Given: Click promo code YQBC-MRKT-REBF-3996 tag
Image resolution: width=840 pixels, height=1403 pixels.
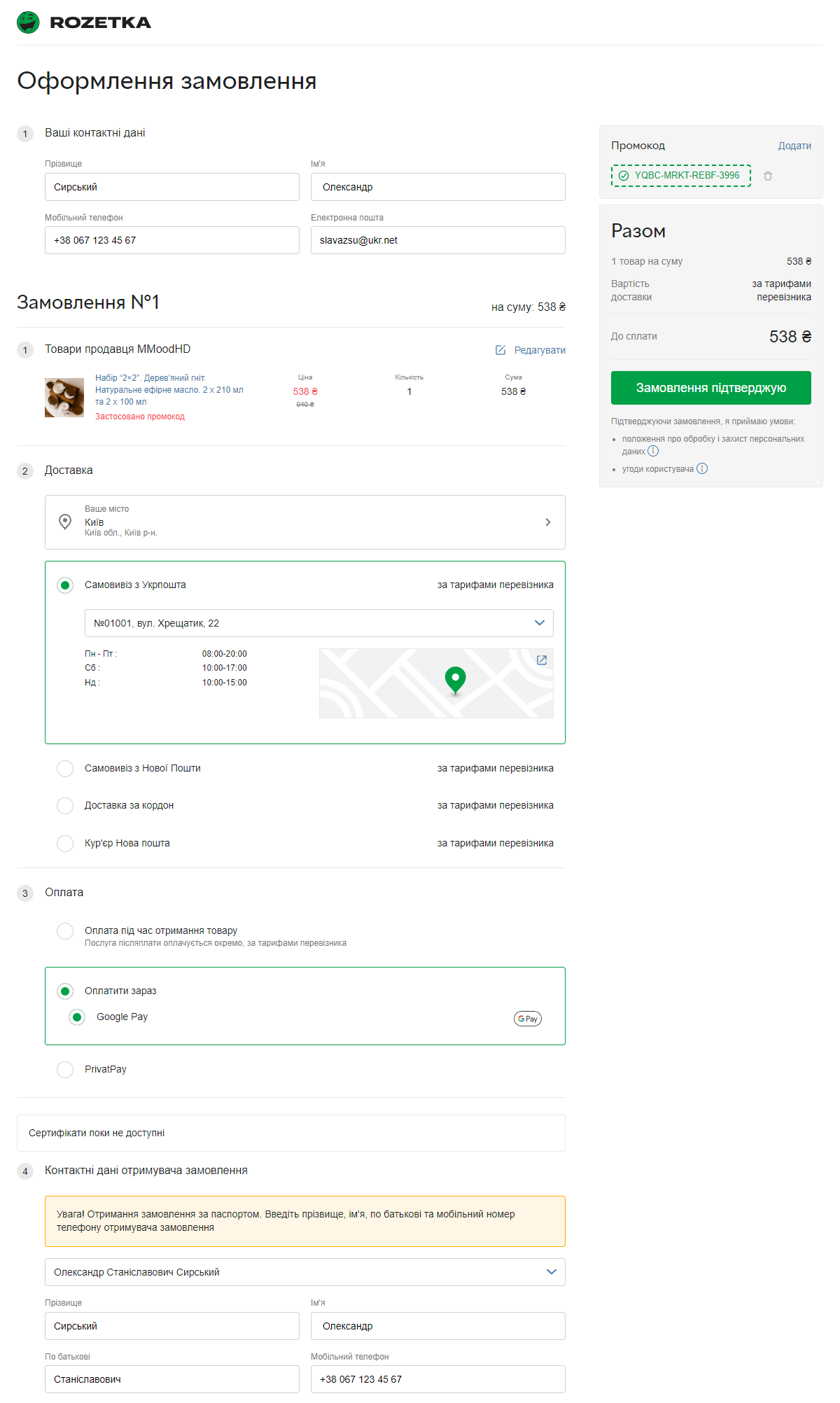Looking at the screenshot, I should click(681, 176).
